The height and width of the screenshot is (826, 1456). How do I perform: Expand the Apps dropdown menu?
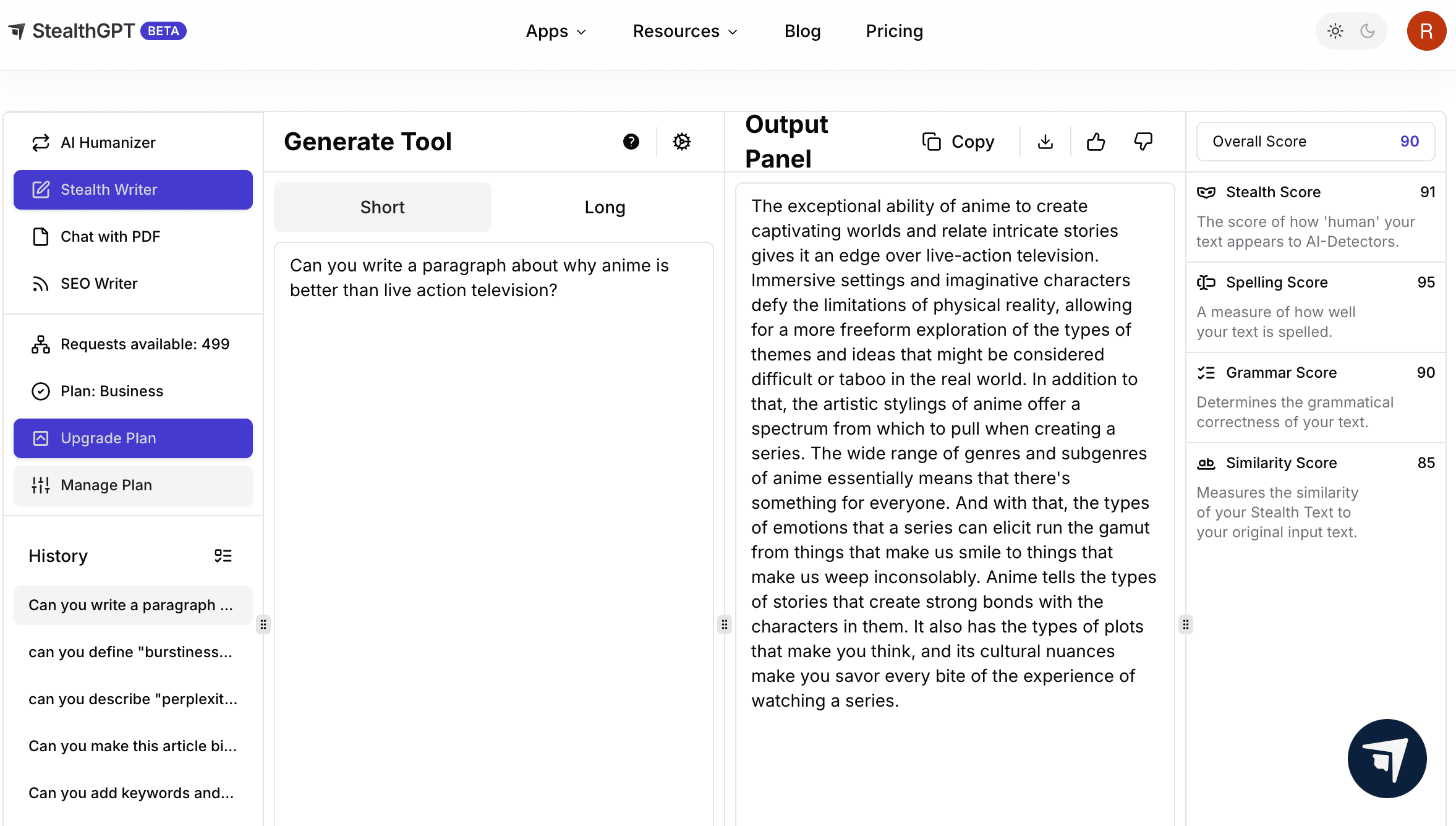tap(555, 31)
